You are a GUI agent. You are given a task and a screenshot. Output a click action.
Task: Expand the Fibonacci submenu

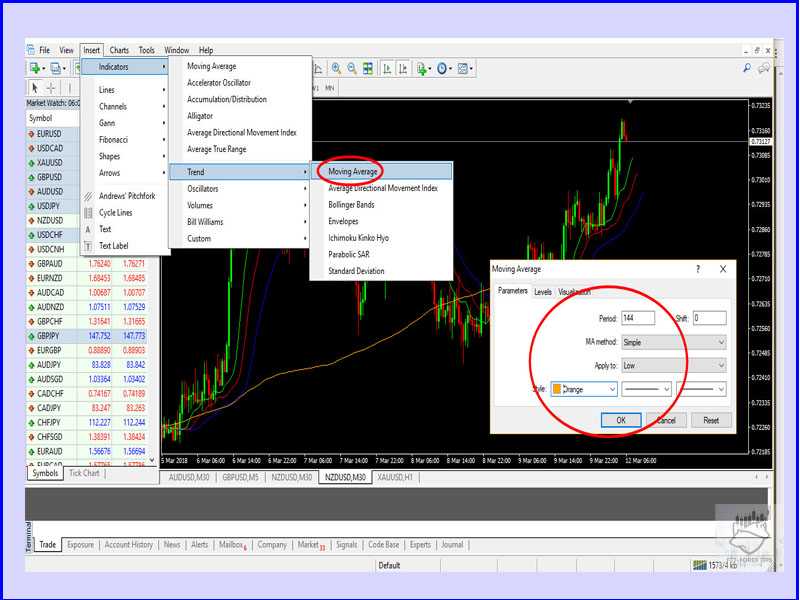tap(125, 140)
